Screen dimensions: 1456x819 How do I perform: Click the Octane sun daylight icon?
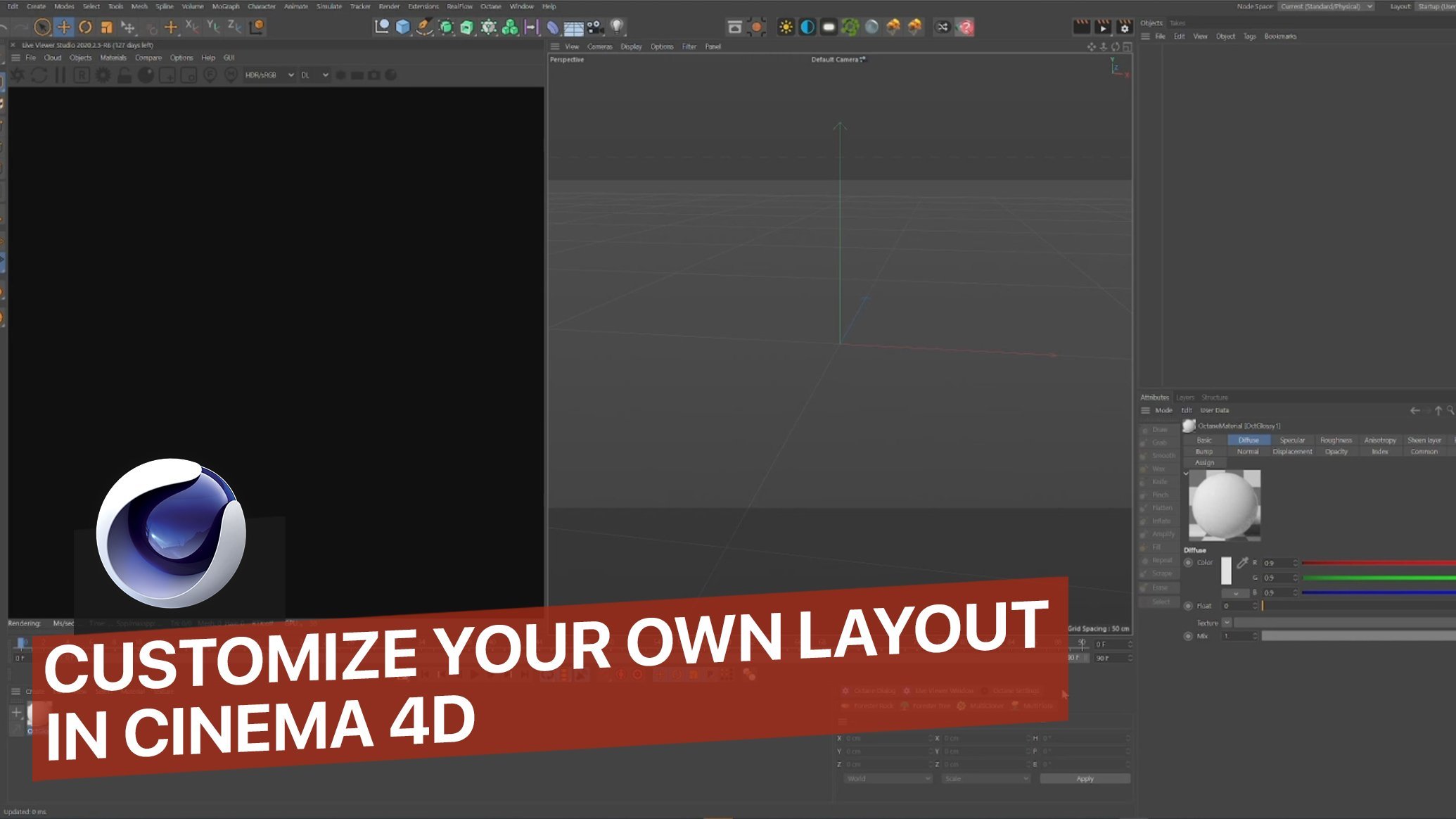786,27
